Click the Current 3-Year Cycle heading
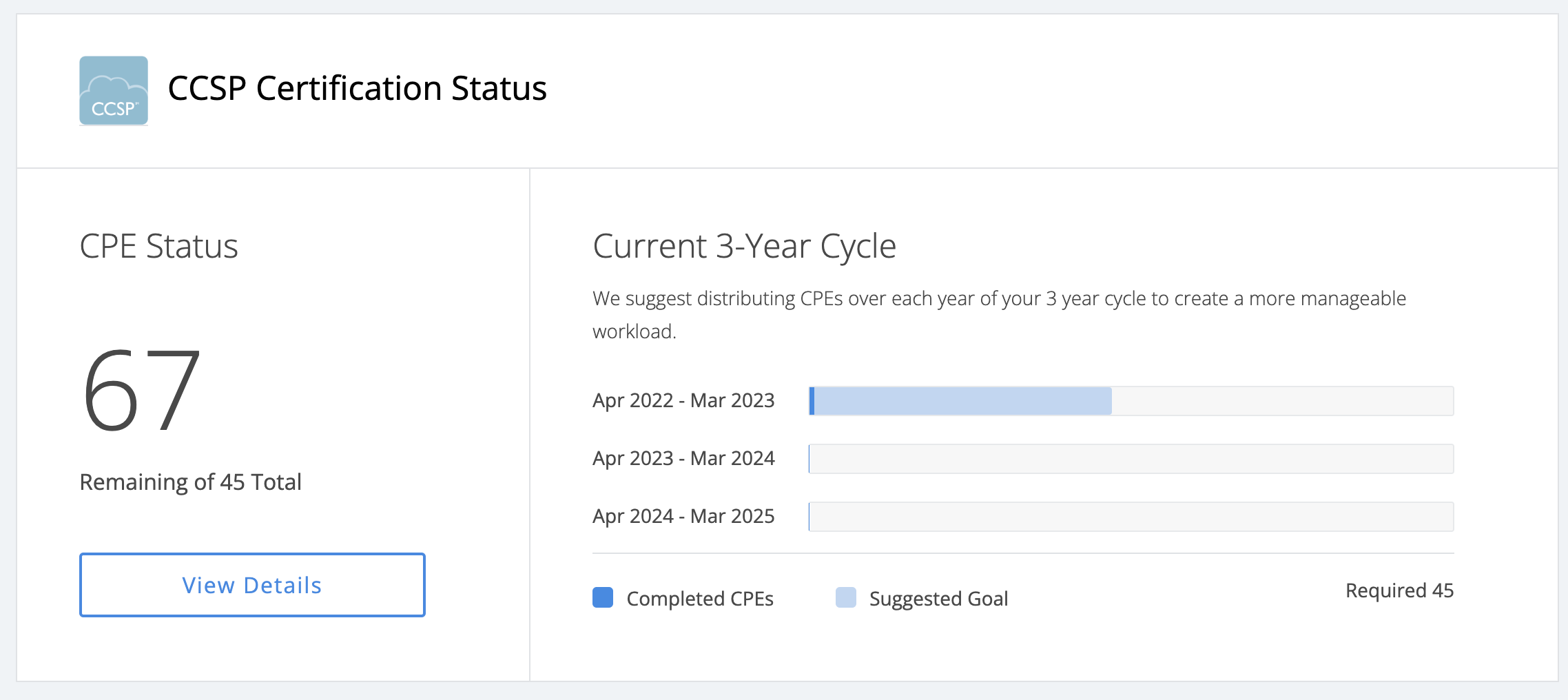Viewport: 1568px width, 700px height. pyautogui.click(x=744, y=246)
